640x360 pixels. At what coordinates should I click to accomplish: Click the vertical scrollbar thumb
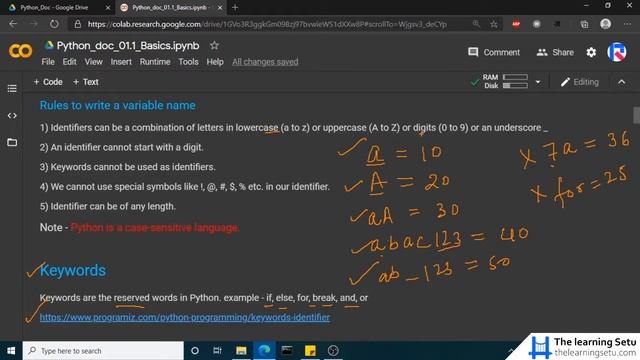pyautogui.click(x=636, y=115)
